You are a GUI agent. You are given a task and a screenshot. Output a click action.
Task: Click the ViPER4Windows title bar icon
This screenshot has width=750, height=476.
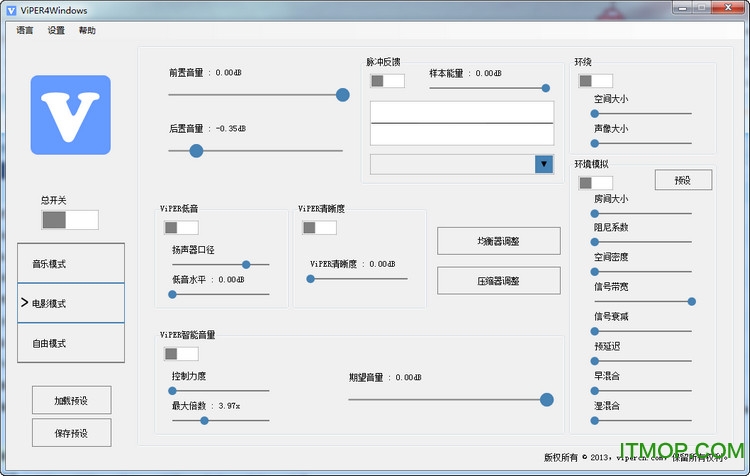(11, 10)
